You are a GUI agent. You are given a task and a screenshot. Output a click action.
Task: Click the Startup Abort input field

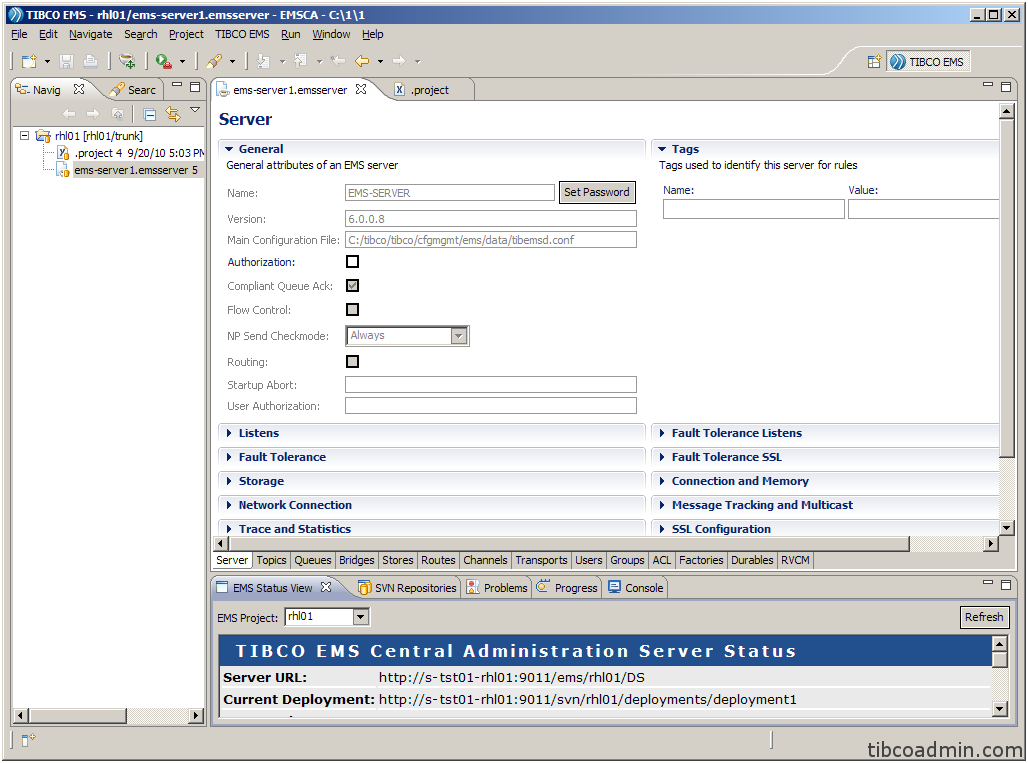[x=490, y=385]
